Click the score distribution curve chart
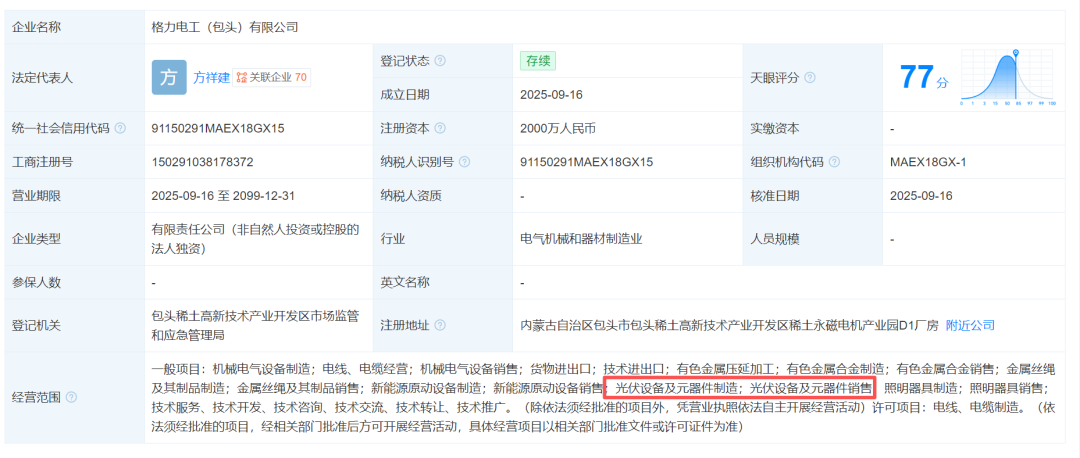 tap(1008, 77)
